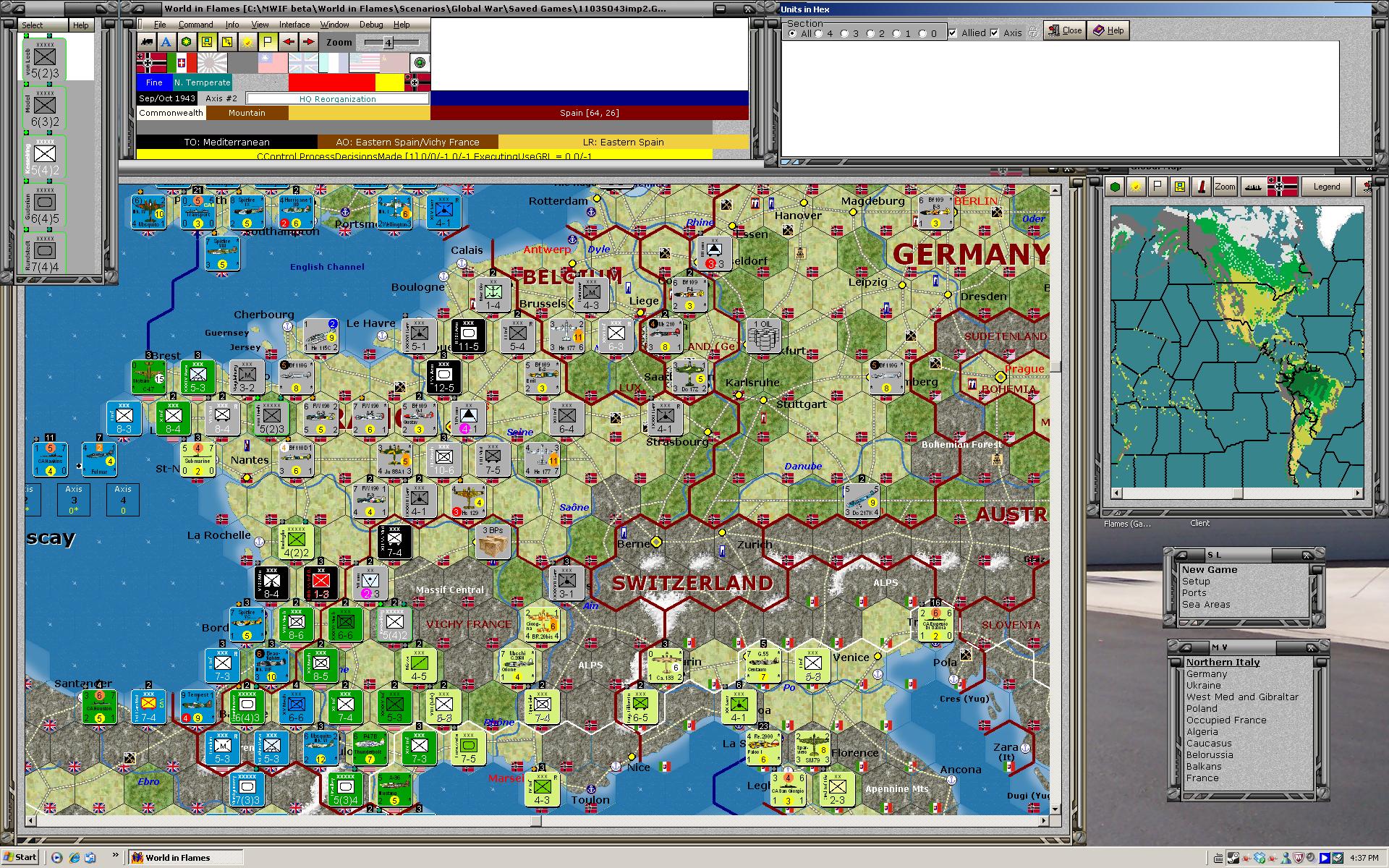Click the N. Temperate teal indicator

tap(202, 82)
